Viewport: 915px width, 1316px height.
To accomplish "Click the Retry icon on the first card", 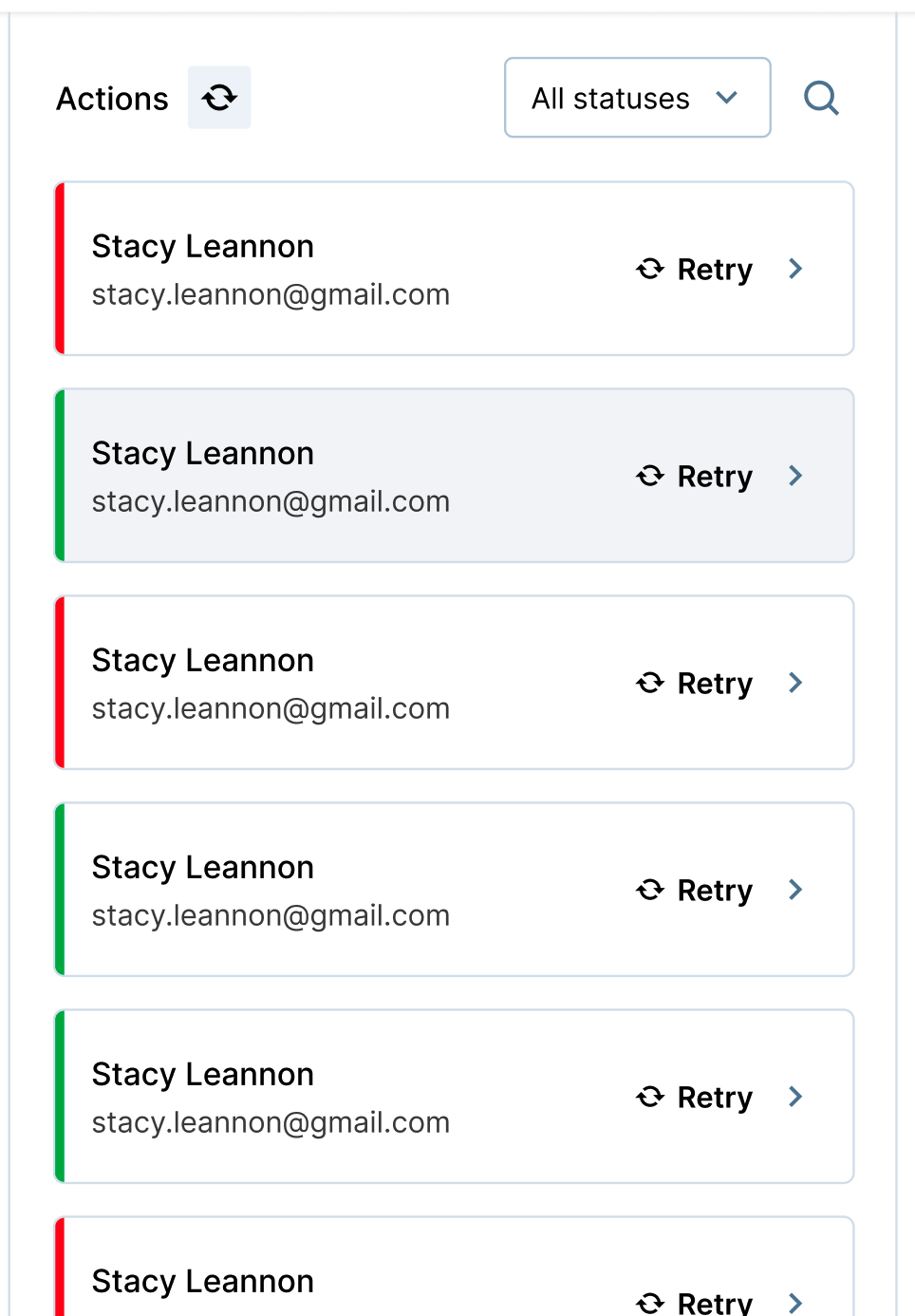I will 650,270.
